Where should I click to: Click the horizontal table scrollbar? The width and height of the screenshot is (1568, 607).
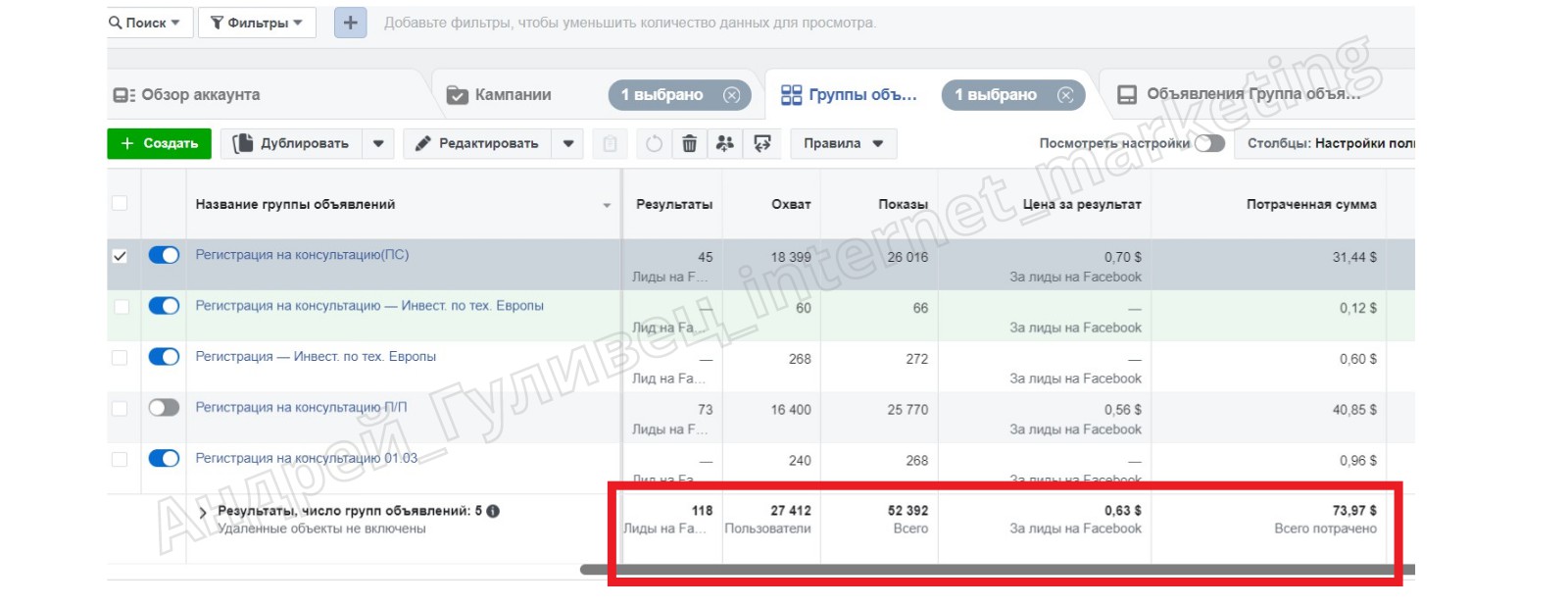pyautogui.click(x=997, y=570)
